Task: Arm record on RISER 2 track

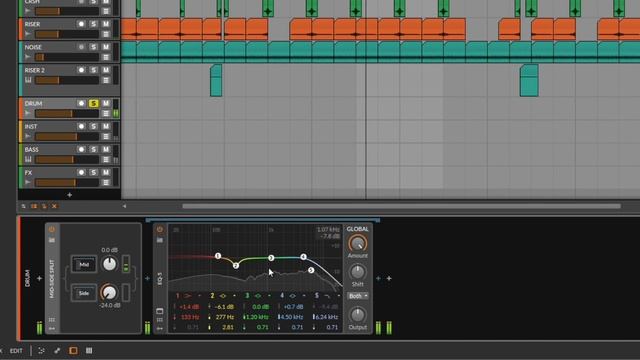Action: tap(81, 70)
